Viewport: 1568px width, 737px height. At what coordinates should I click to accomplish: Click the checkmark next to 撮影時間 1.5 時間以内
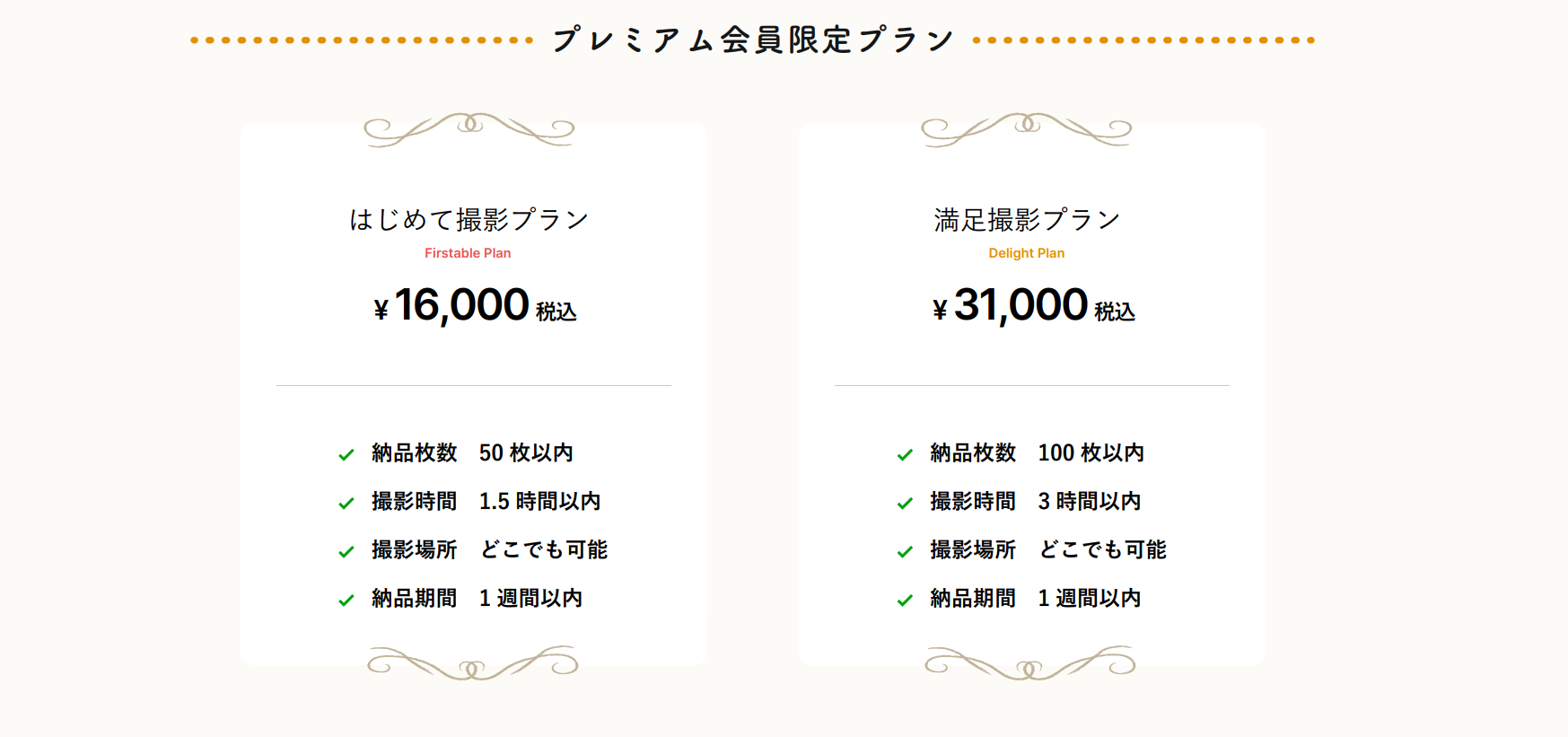click(346, 504)
